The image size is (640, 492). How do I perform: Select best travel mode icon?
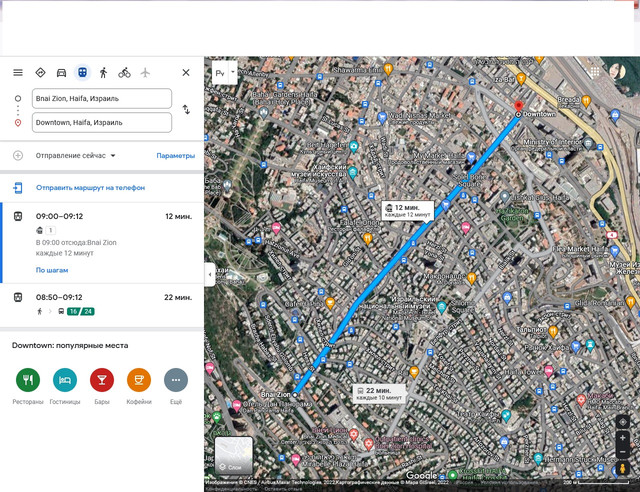(40, 72)
